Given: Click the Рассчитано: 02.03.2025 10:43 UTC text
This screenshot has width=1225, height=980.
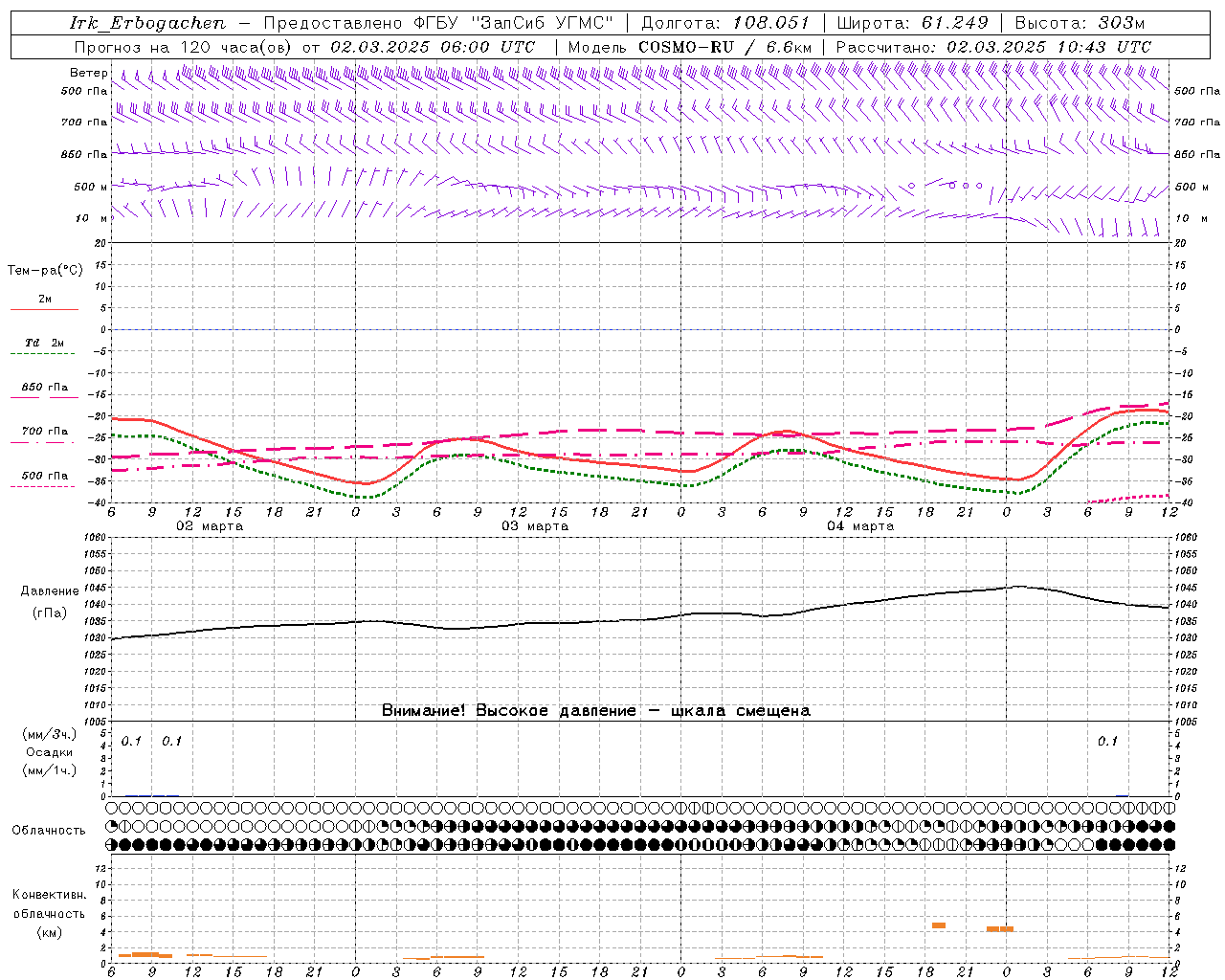Looking at the screenshot, I should [993, 47].
